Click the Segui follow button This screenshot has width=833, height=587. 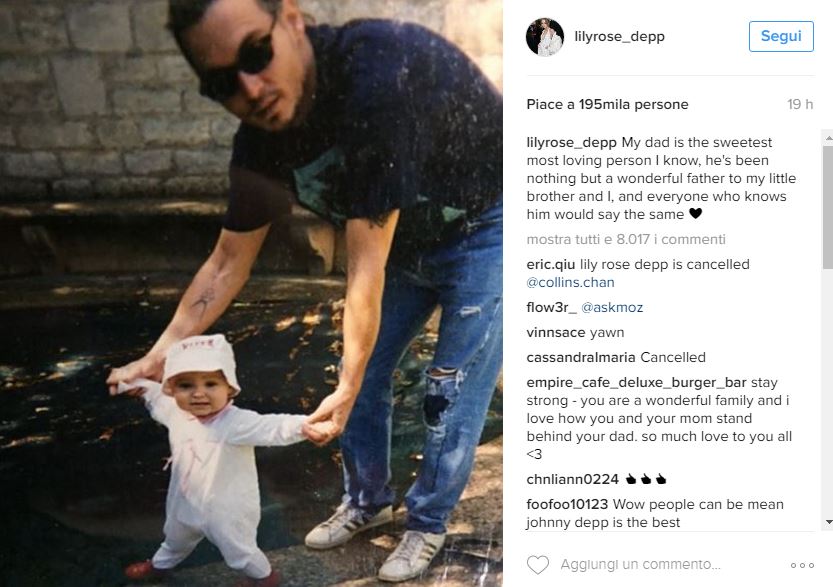(x=781, y=36)
